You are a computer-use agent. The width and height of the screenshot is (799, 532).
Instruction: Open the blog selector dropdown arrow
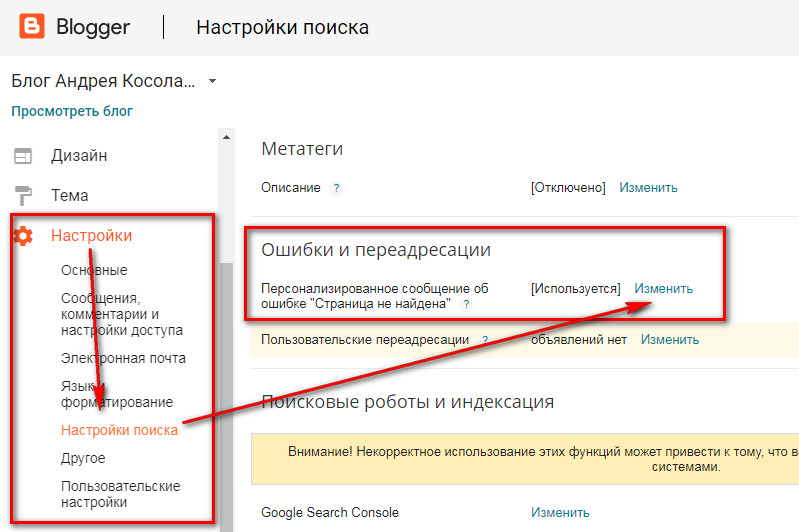tap(212, 81)
